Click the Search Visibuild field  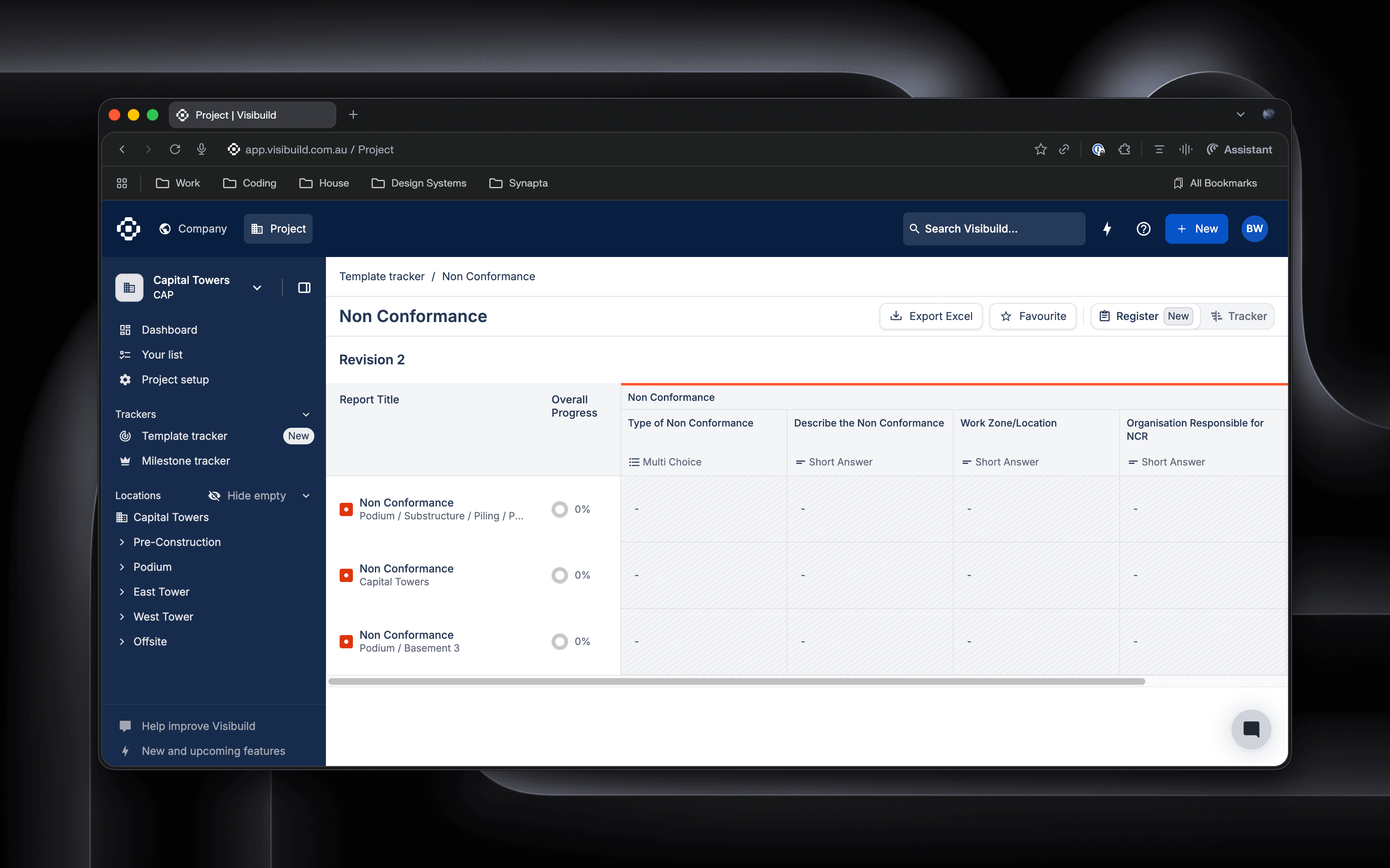tap(993, 228)
